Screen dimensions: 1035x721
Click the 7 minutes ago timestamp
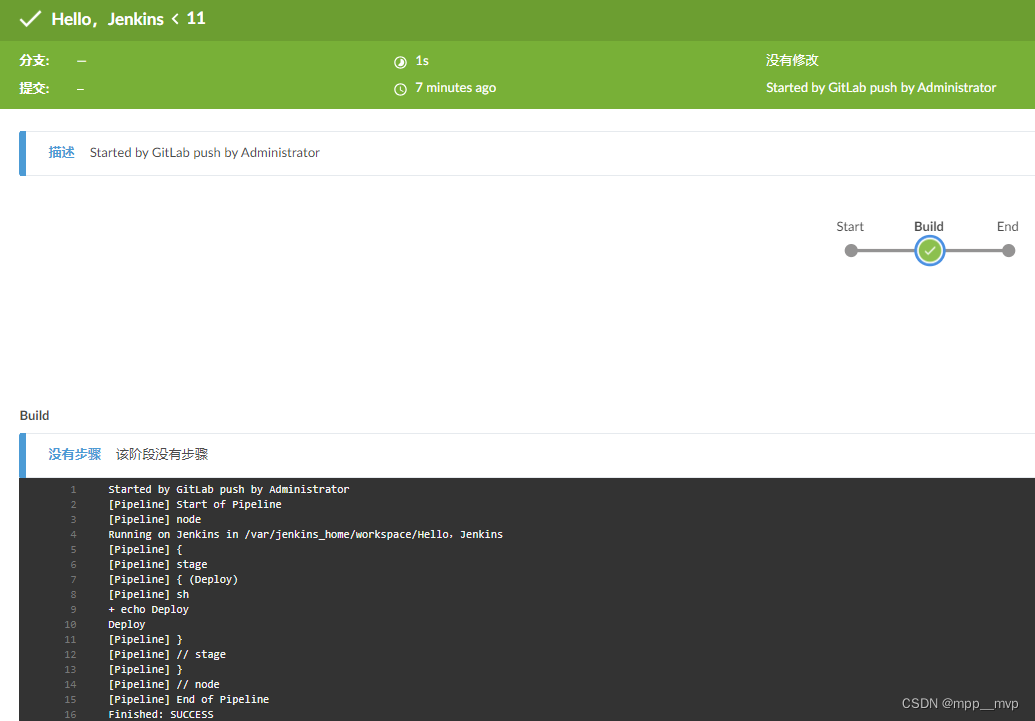tap(455, 88)
